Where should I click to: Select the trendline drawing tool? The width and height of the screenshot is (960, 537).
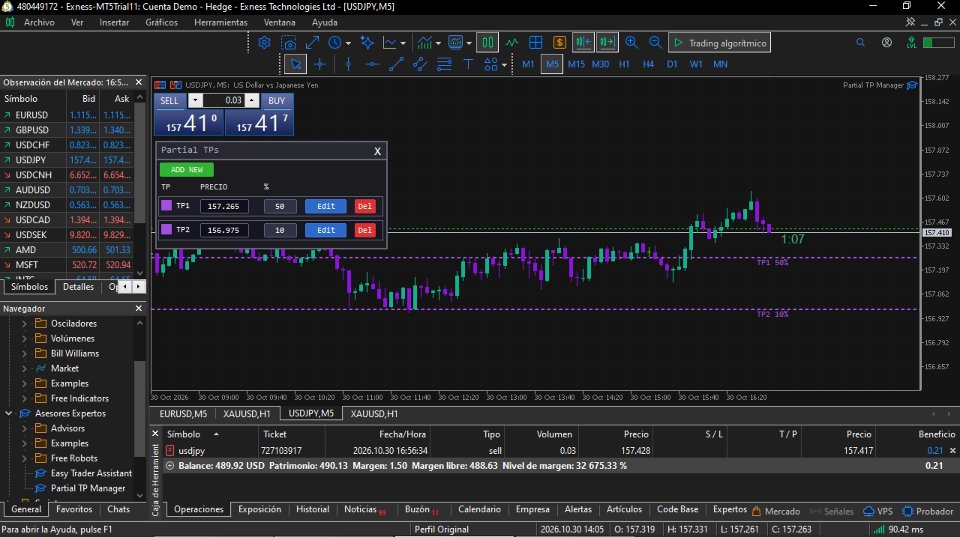[396, 64]
